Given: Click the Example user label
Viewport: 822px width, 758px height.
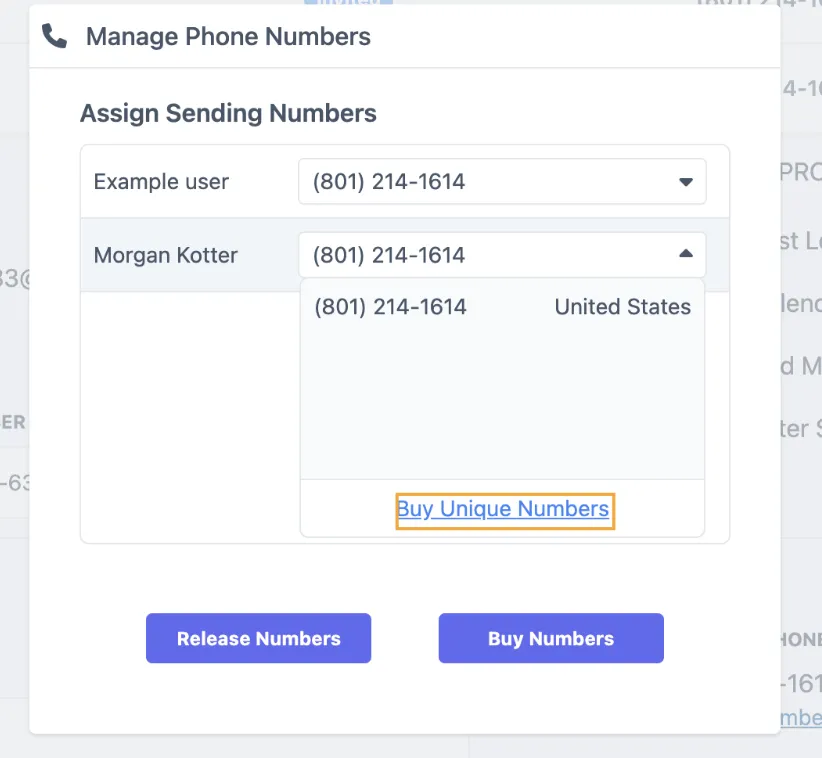Looking at the screenshot, I should tap(160, 182).
